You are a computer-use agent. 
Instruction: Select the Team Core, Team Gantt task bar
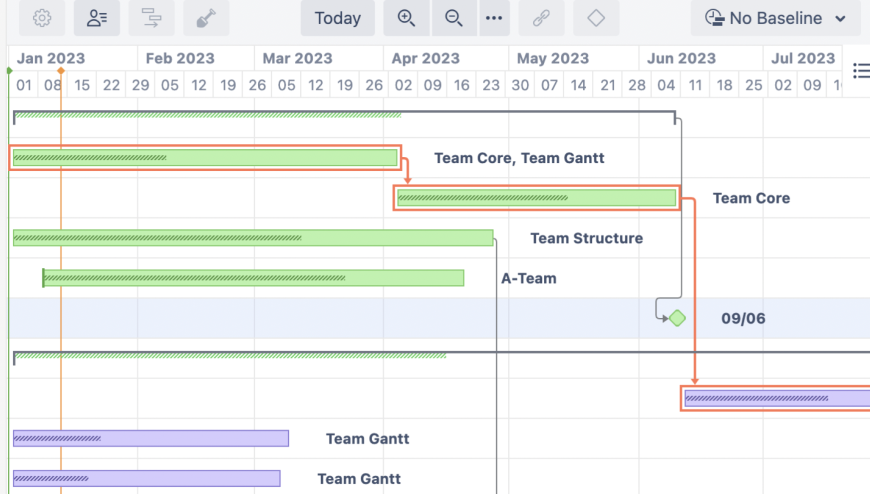tap(205, 158)
